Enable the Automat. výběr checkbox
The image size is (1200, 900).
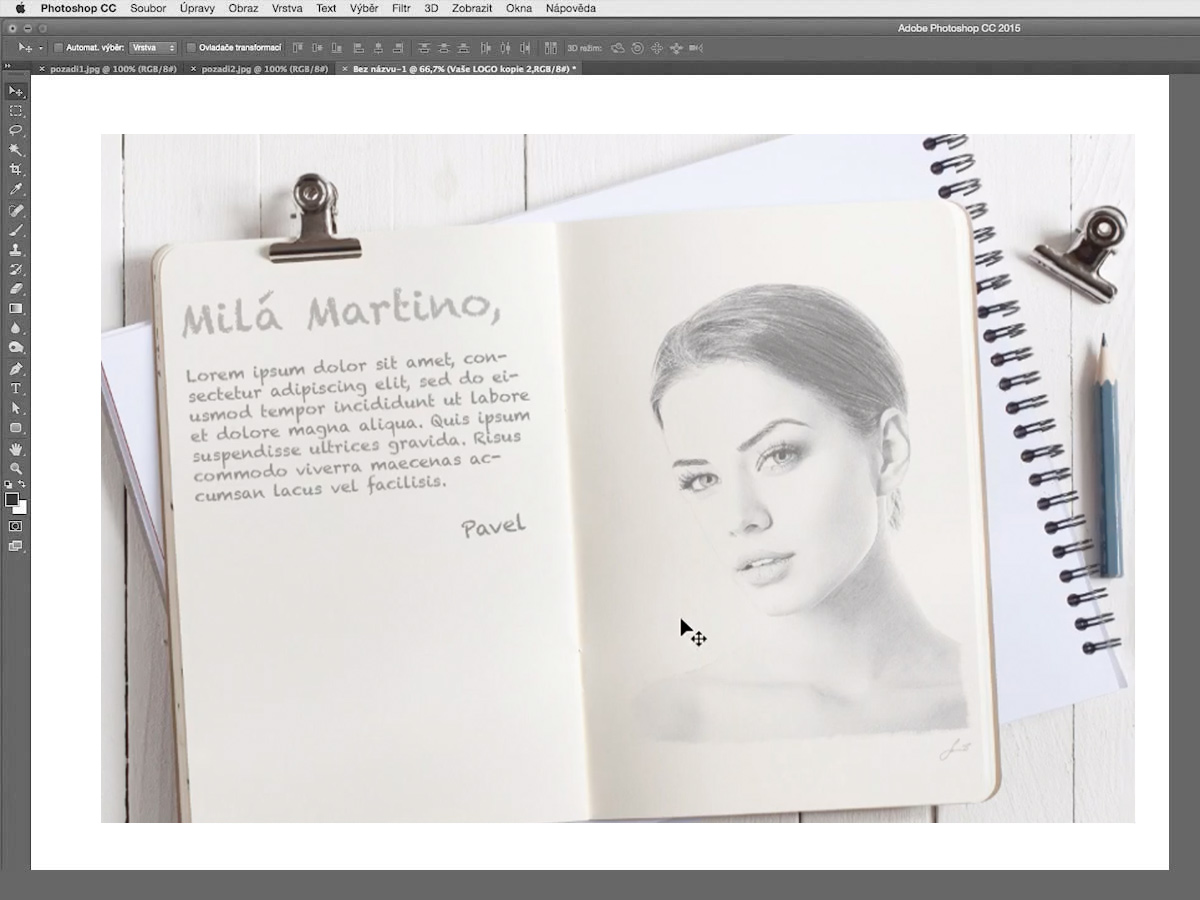coord(58,48)
